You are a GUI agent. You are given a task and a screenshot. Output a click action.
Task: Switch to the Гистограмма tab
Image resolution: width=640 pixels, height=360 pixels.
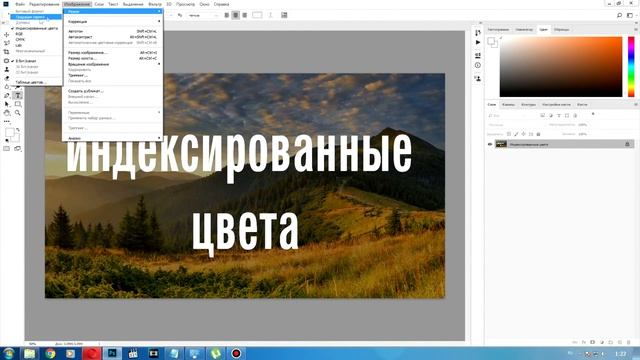[x=498, y=30]
